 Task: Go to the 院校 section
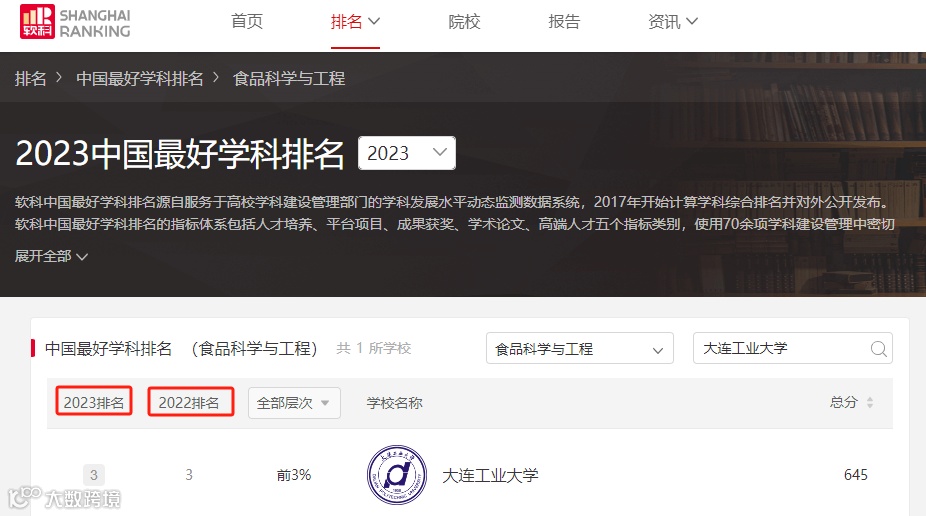(464, 22)
